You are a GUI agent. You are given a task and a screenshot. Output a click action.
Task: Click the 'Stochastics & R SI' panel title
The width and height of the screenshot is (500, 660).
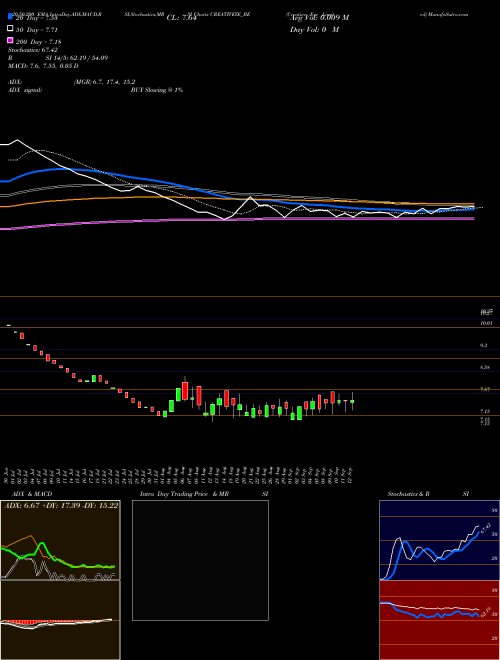pos(428,494)
